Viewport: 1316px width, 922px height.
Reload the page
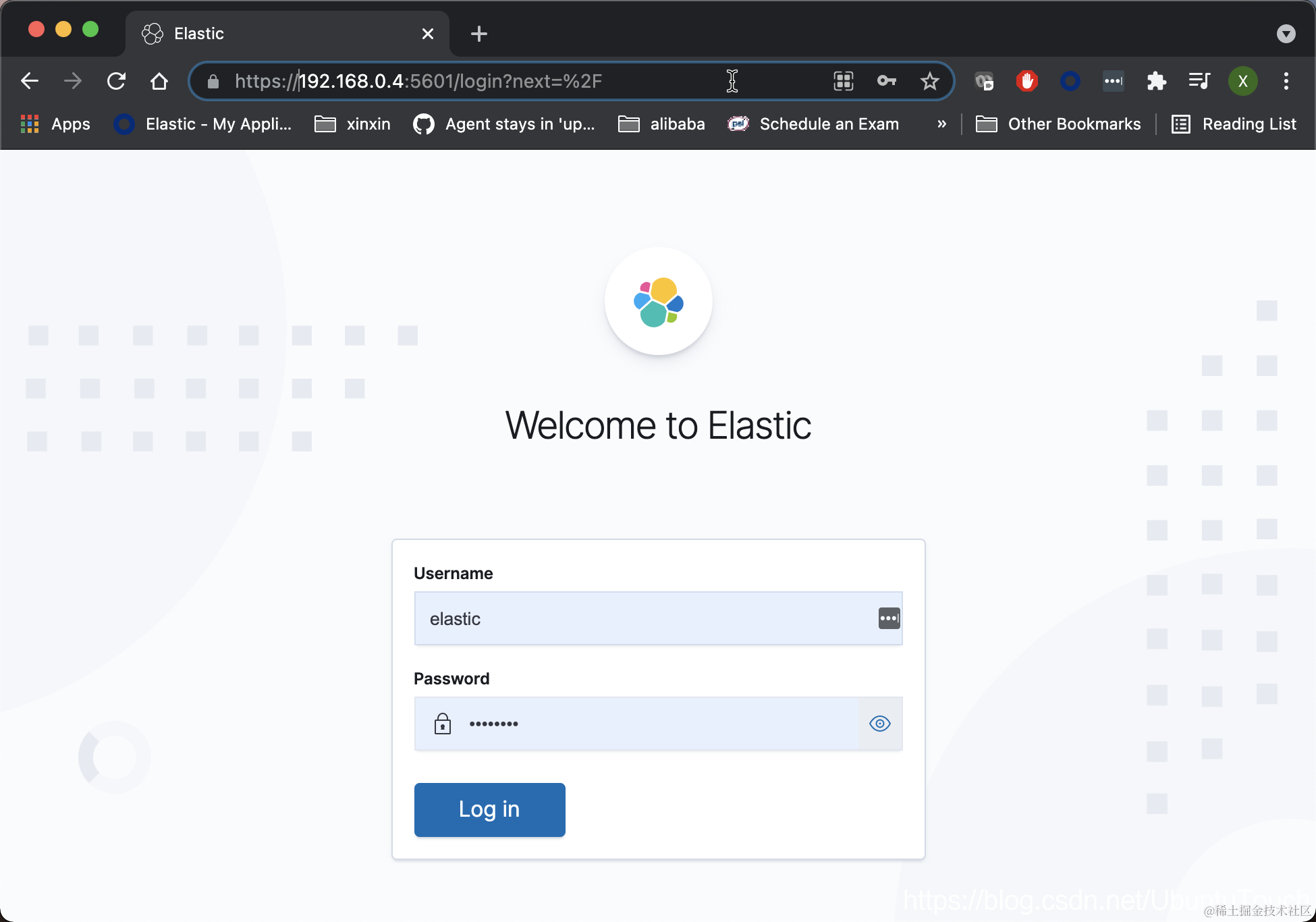(x=116, y=82)
